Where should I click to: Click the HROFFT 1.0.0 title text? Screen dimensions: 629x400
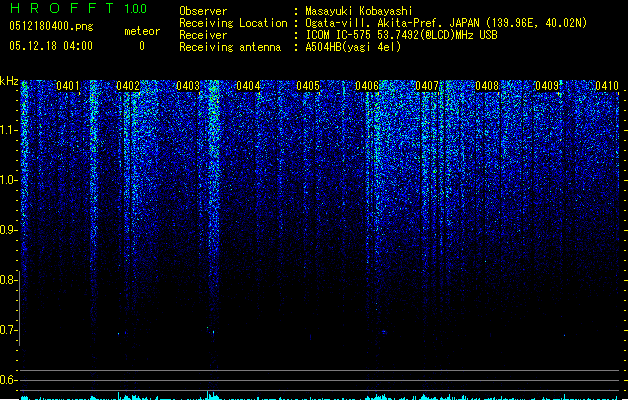point(79,8)
